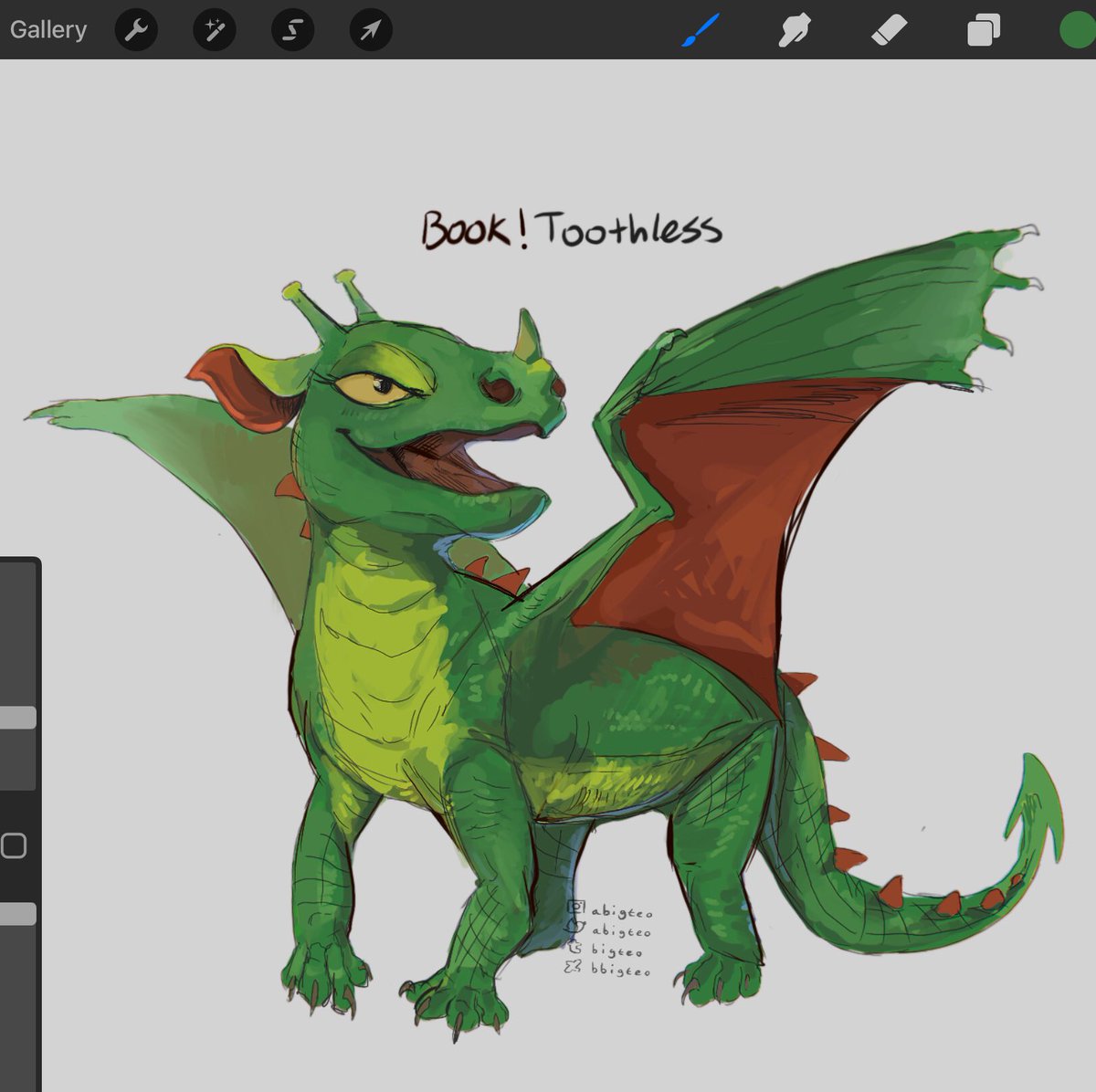
Task: Click the 'Book! Toothless' handwritten title
Action: pyautogui.click(x=571, y=229)
